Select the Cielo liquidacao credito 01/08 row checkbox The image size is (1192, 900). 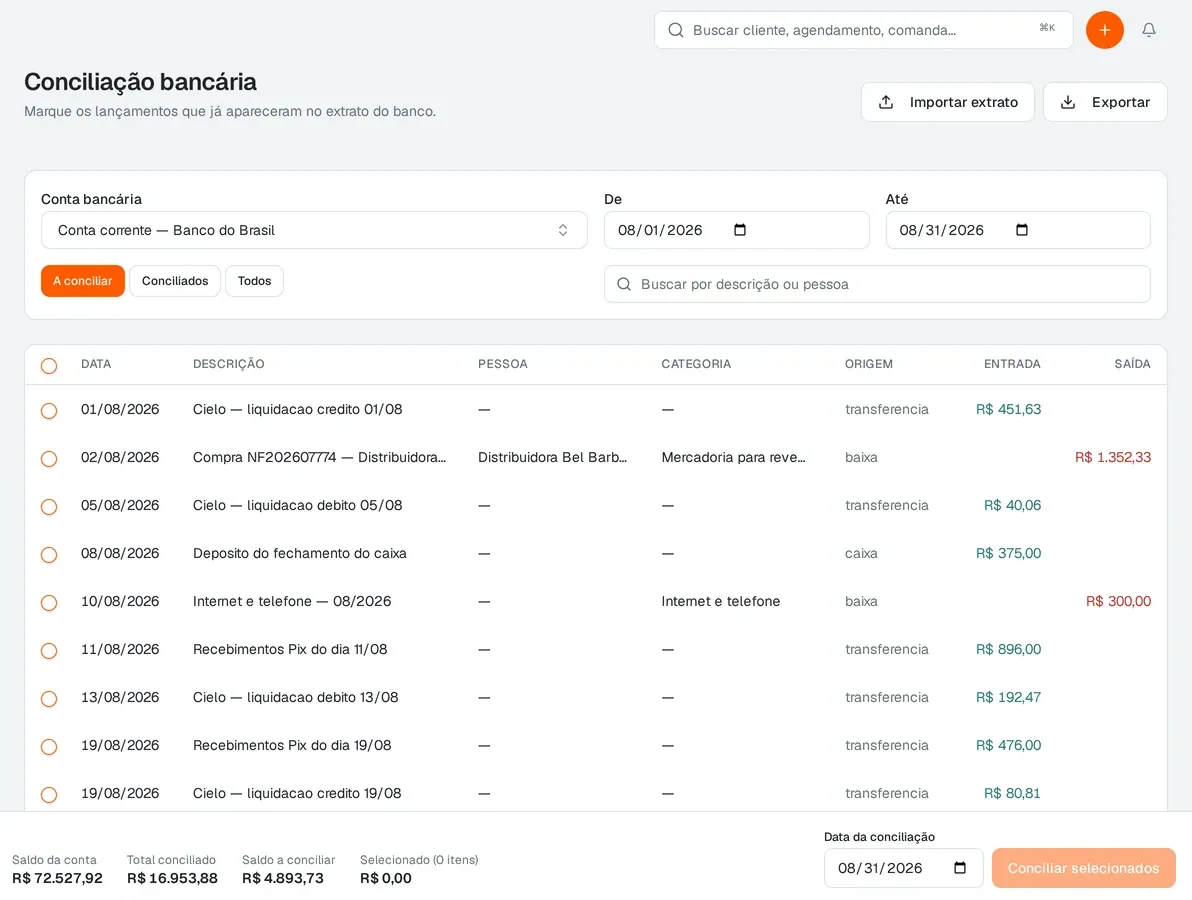click(49, 410)
